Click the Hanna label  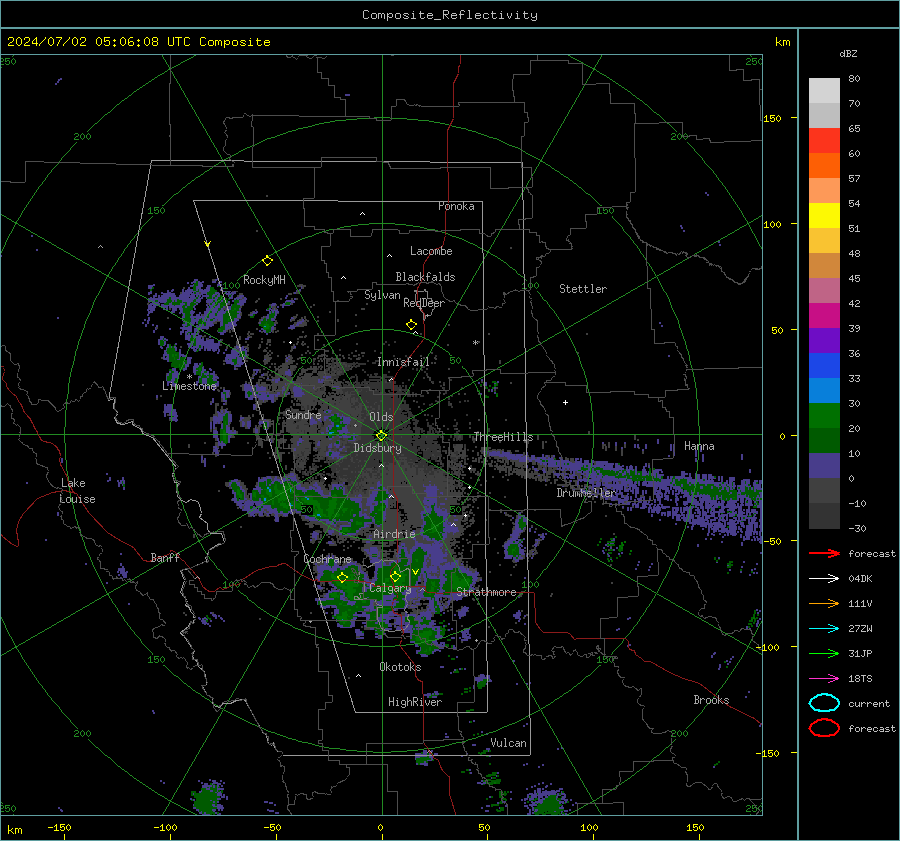699,446
